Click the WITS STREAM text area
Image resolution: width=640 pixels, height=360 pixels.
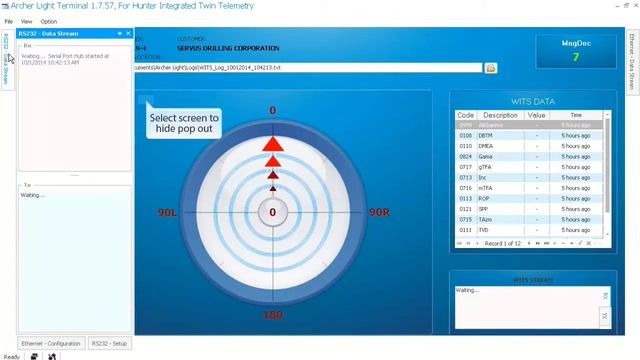(x=527, y=307)
